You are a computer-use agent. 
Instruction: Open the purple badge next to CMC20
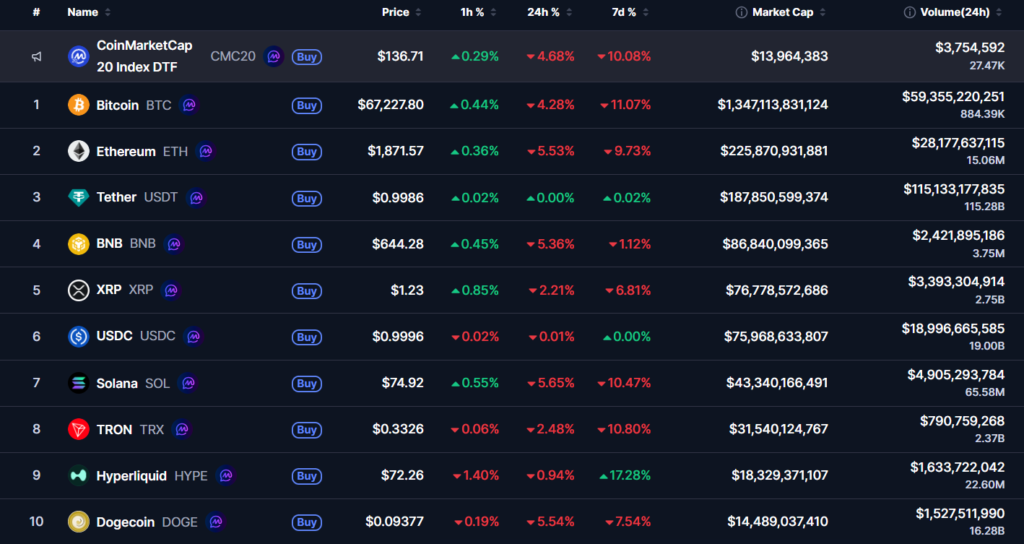tap(274, 56)
